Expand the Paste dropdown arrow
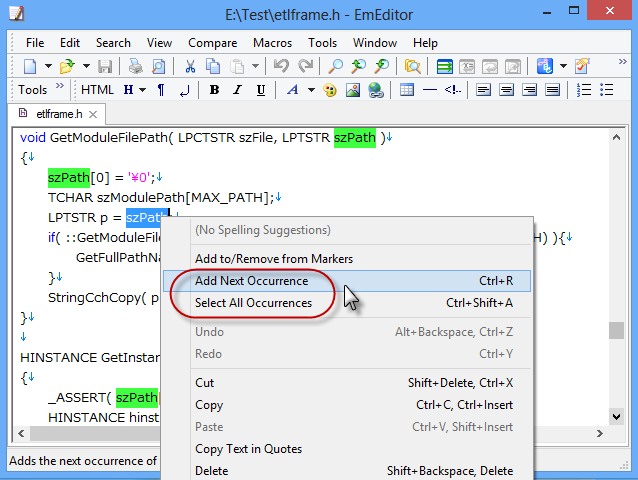The width and height of the screenshot is (638, 480). pos(255,66)
